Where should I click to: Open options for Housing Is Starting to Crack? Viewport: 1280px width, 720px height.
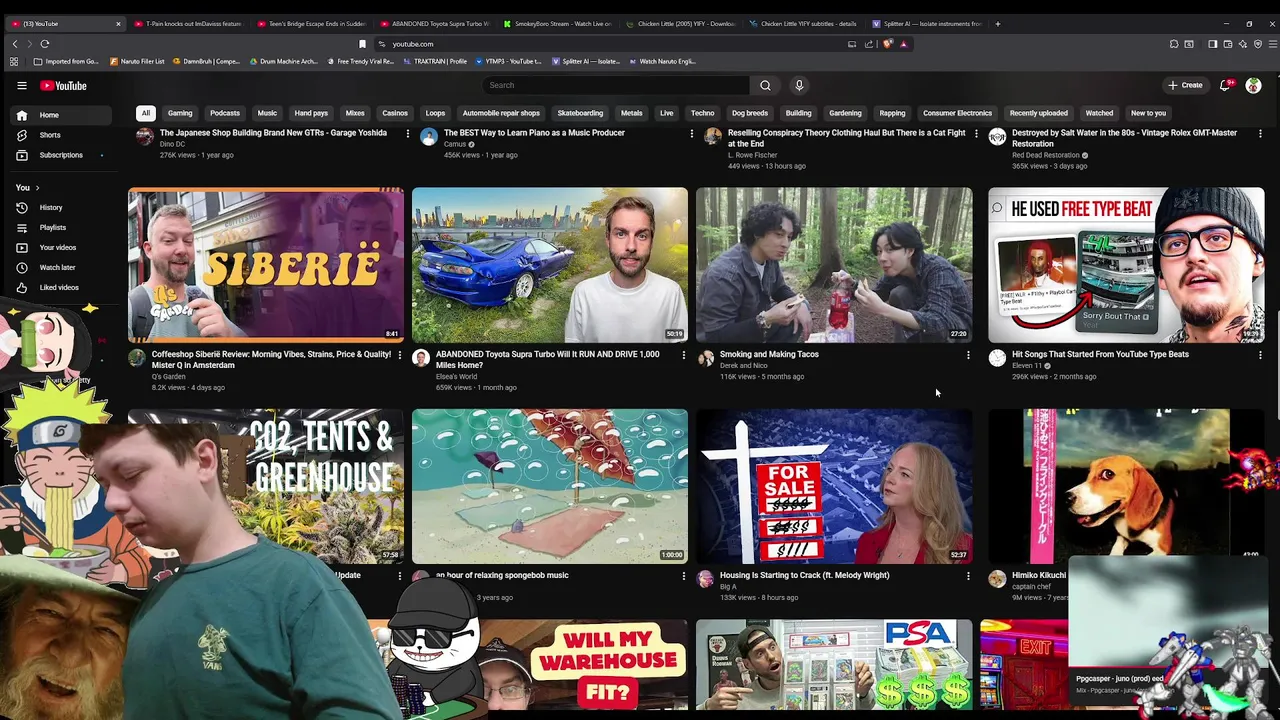click(x=968, y=575)
